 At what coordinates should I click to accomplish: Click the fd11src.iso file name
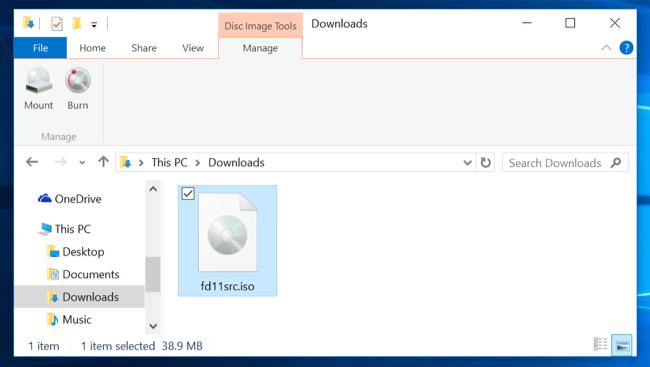(x=228, y=286)
